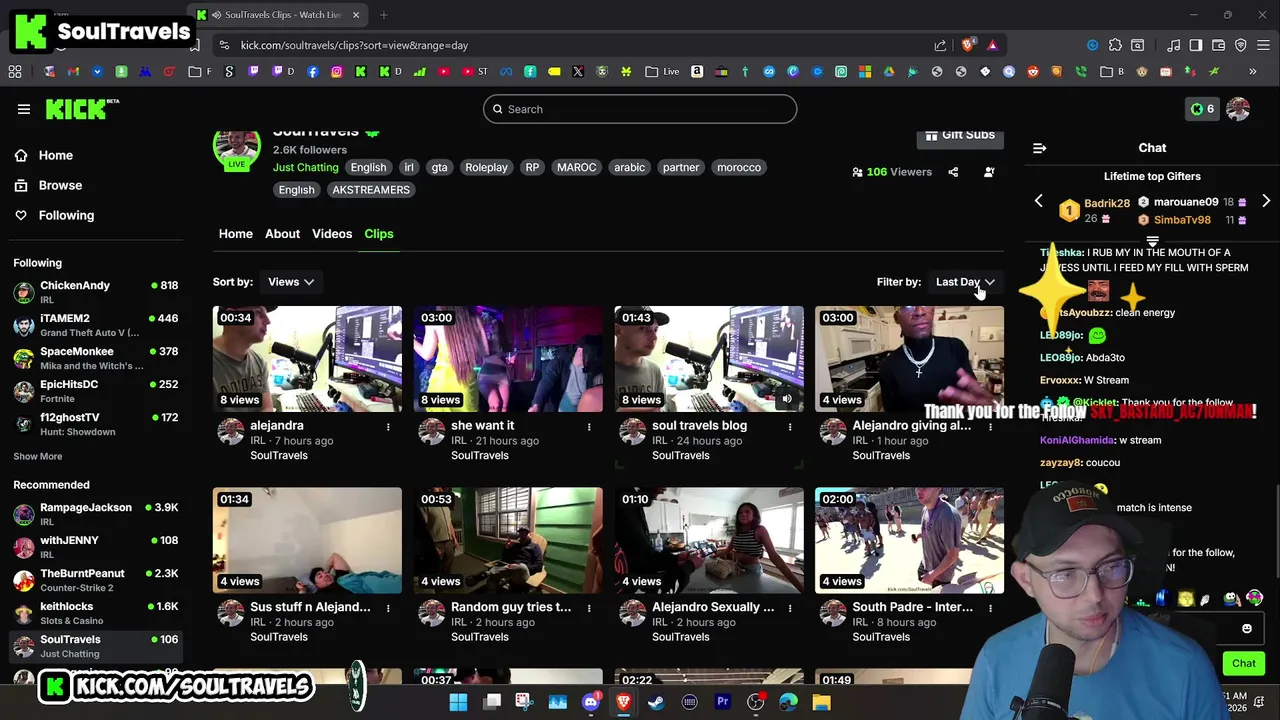Open Reddit bookmark in bookmarks bar

pos(1033,72)
